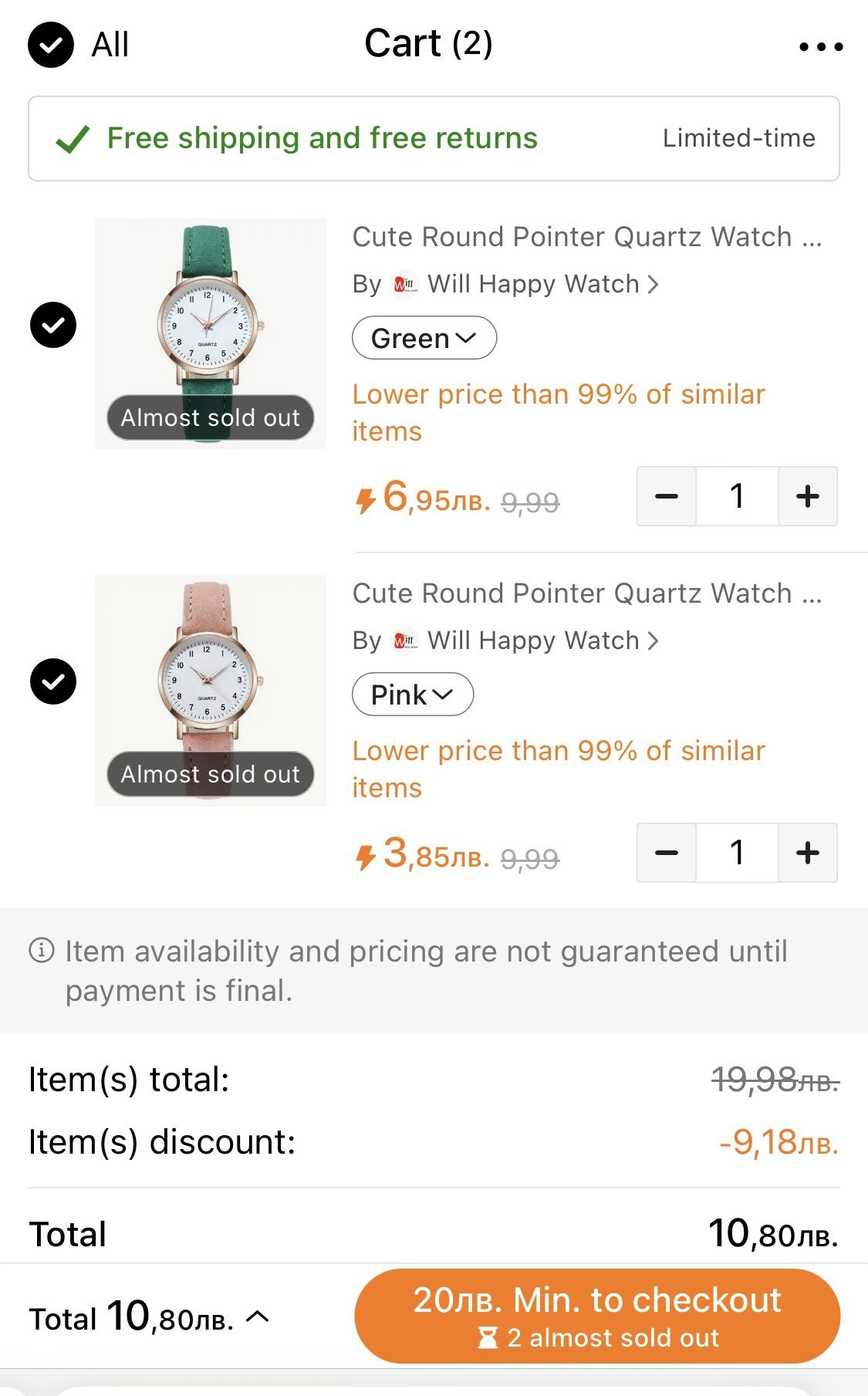This screenshot has height=1396, width=868.
Task: Tap Will Happy Watch store logo for green watch
Action: pos(405,284)
